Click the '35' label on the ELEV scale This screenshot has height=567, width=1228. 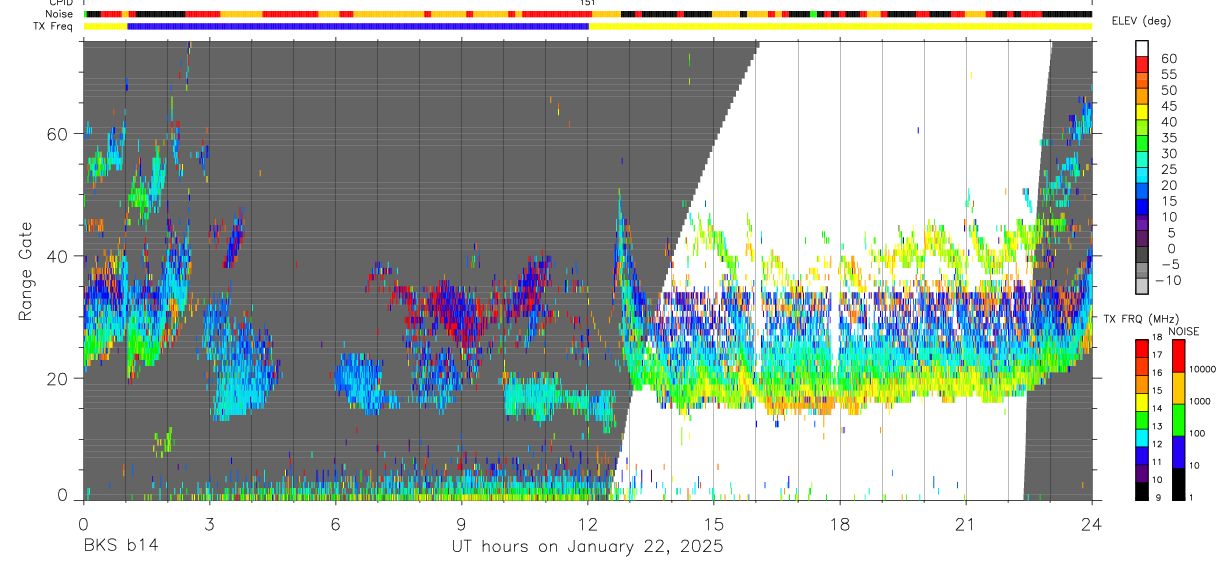pos(1168,138)
